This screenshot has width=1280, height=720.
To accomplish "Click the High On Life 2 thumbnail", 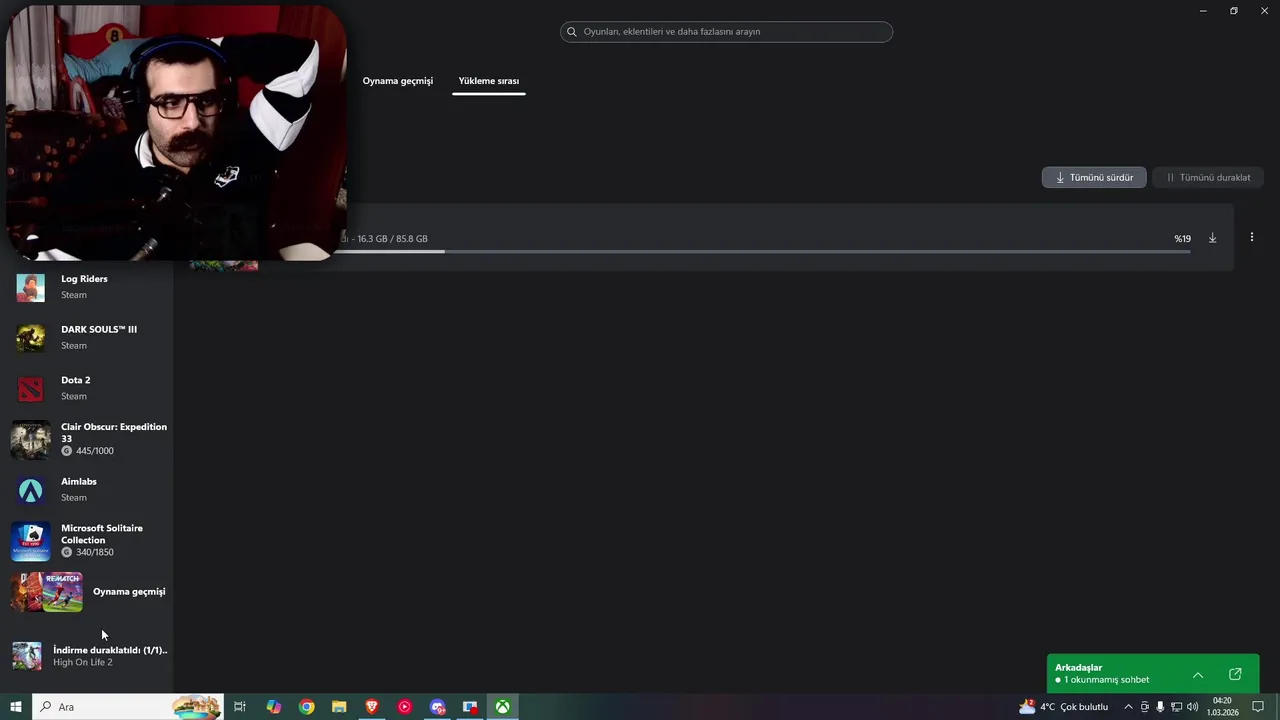I will pos(27,656).
